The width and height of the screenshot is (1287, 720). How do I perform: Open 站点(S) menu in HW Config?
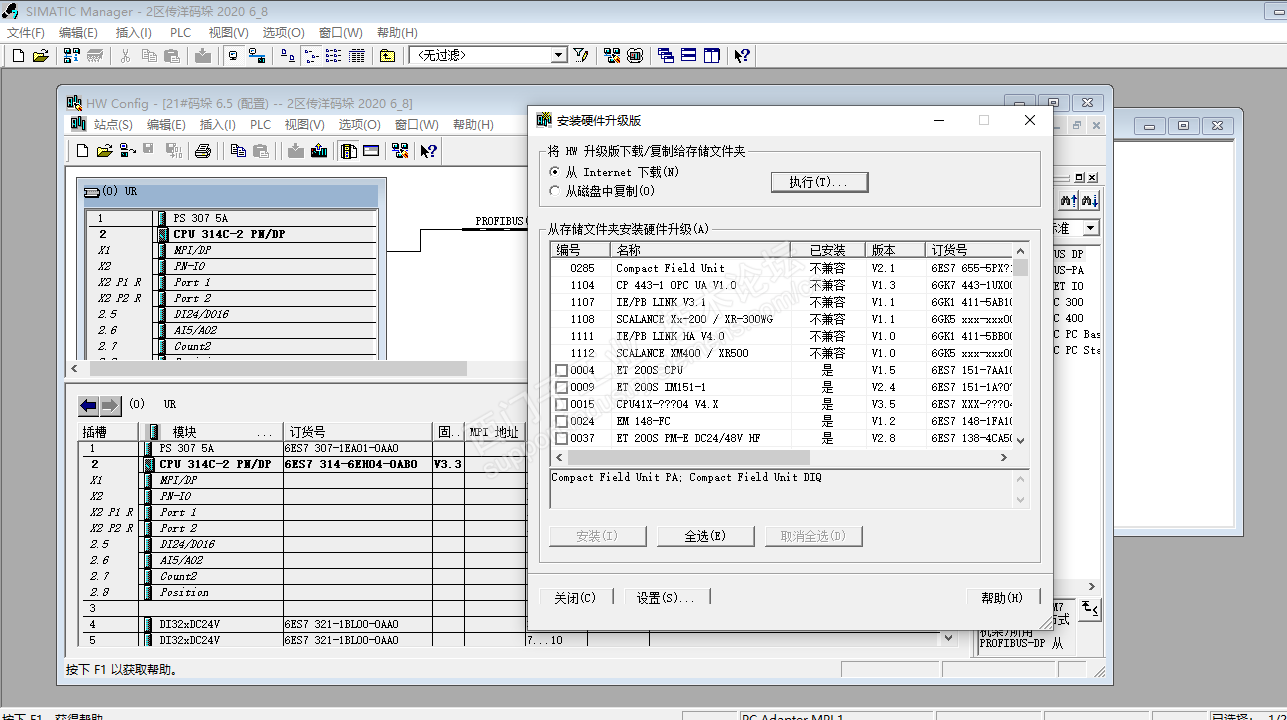point(113,125)
